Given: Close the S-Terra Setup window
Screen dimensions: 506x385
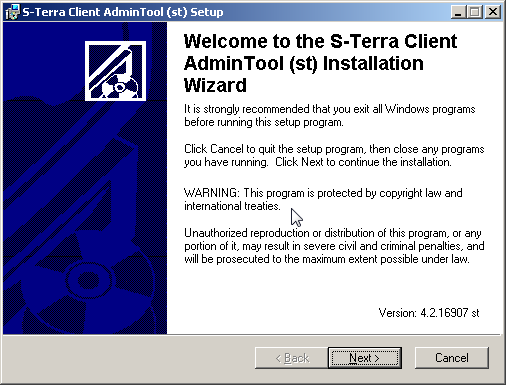Looking at the screenshot, I should point(493,12).
